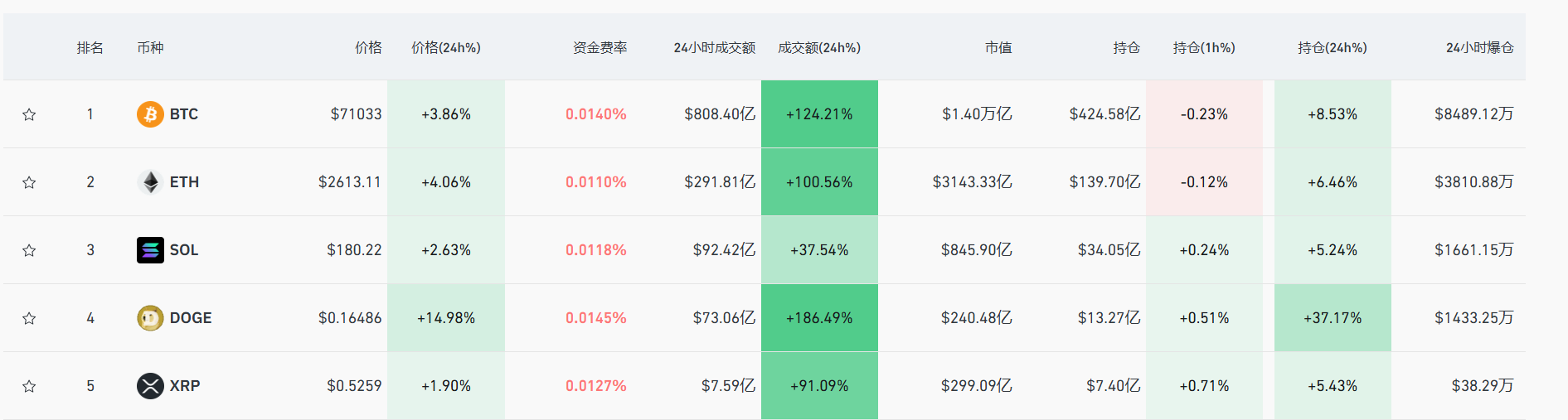This screenshot has width=1568, height=420.
Task: Click the 0.0127% funding rate
Action: [596, 386]
